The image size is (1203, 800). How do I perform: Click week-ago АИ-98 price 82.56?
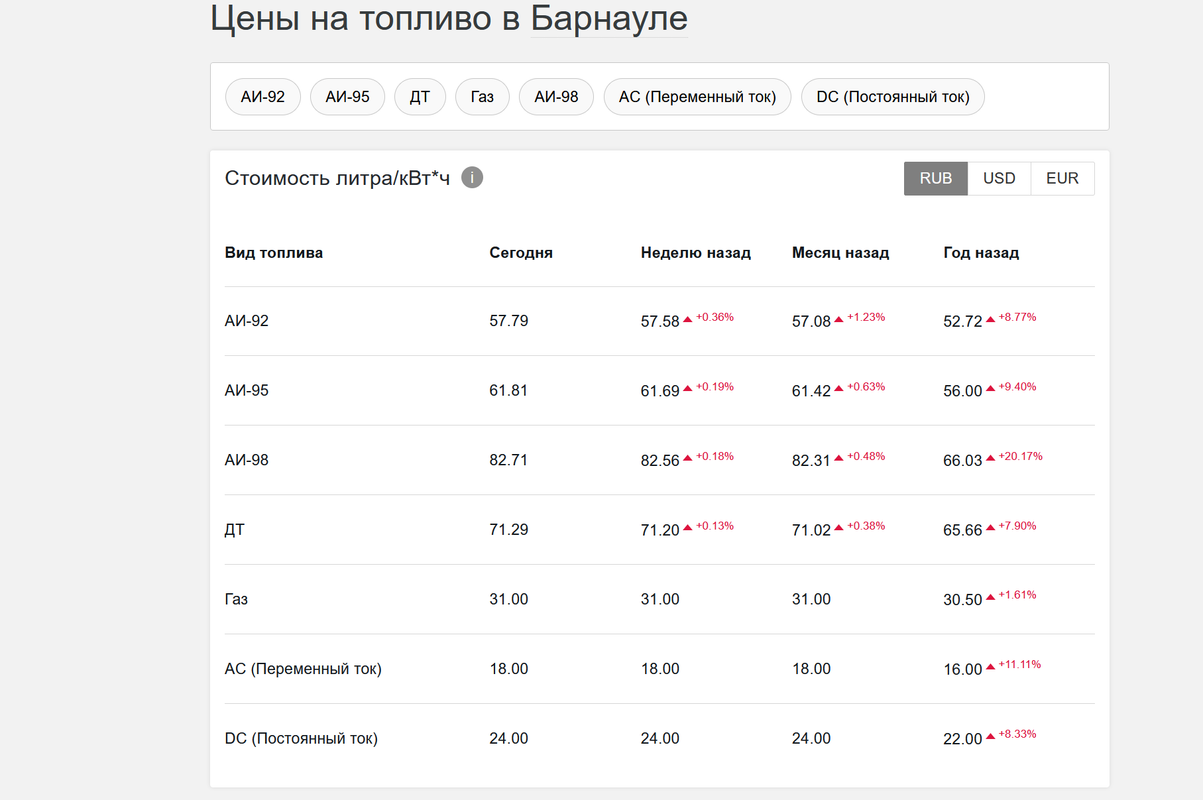[660, 461]
